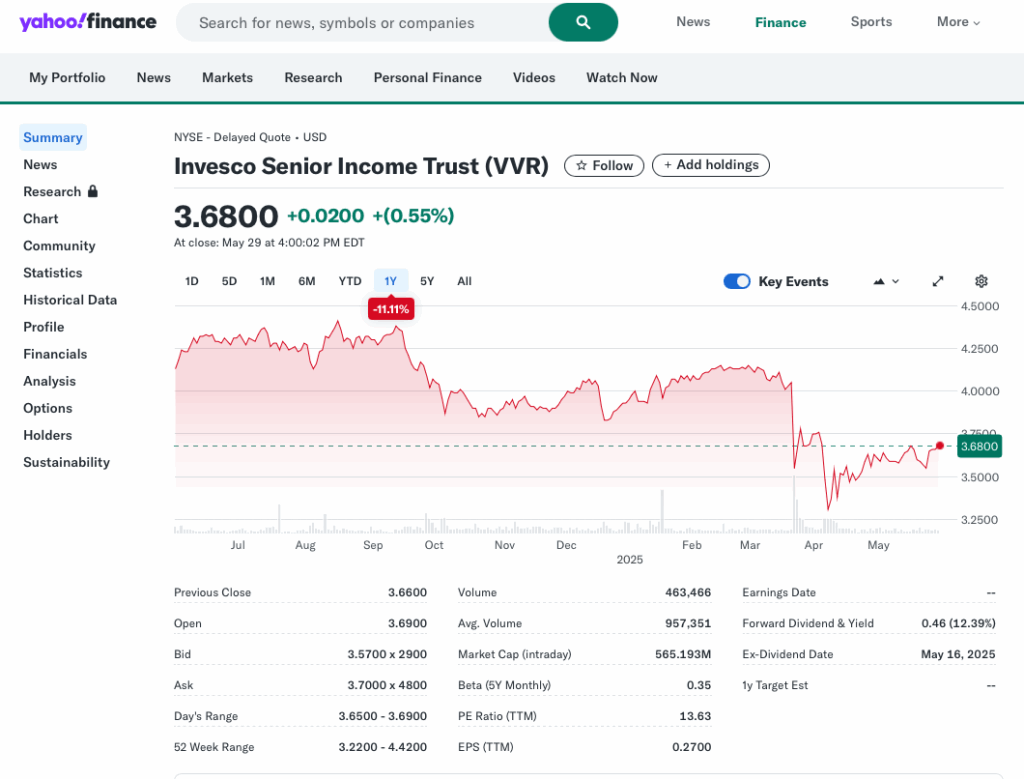Open the Chart sidebar section
The width and height of the screenshot is (1024, 779).
(x=40, y=219)
